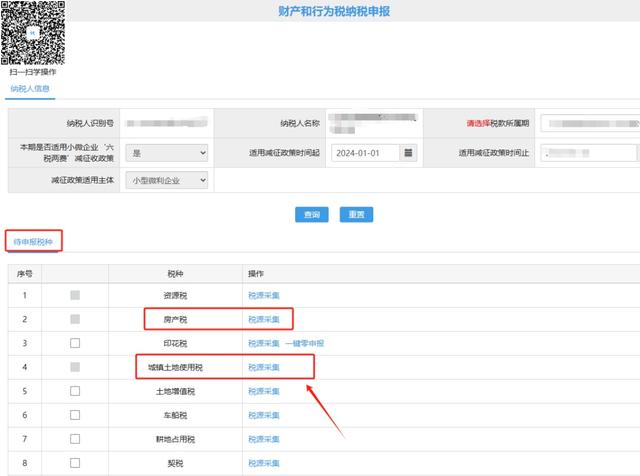Image resolution: width=640 pixels, height=476 pixels.
Task: Tick the checkbox for 房产税 row
Action: 75,319
